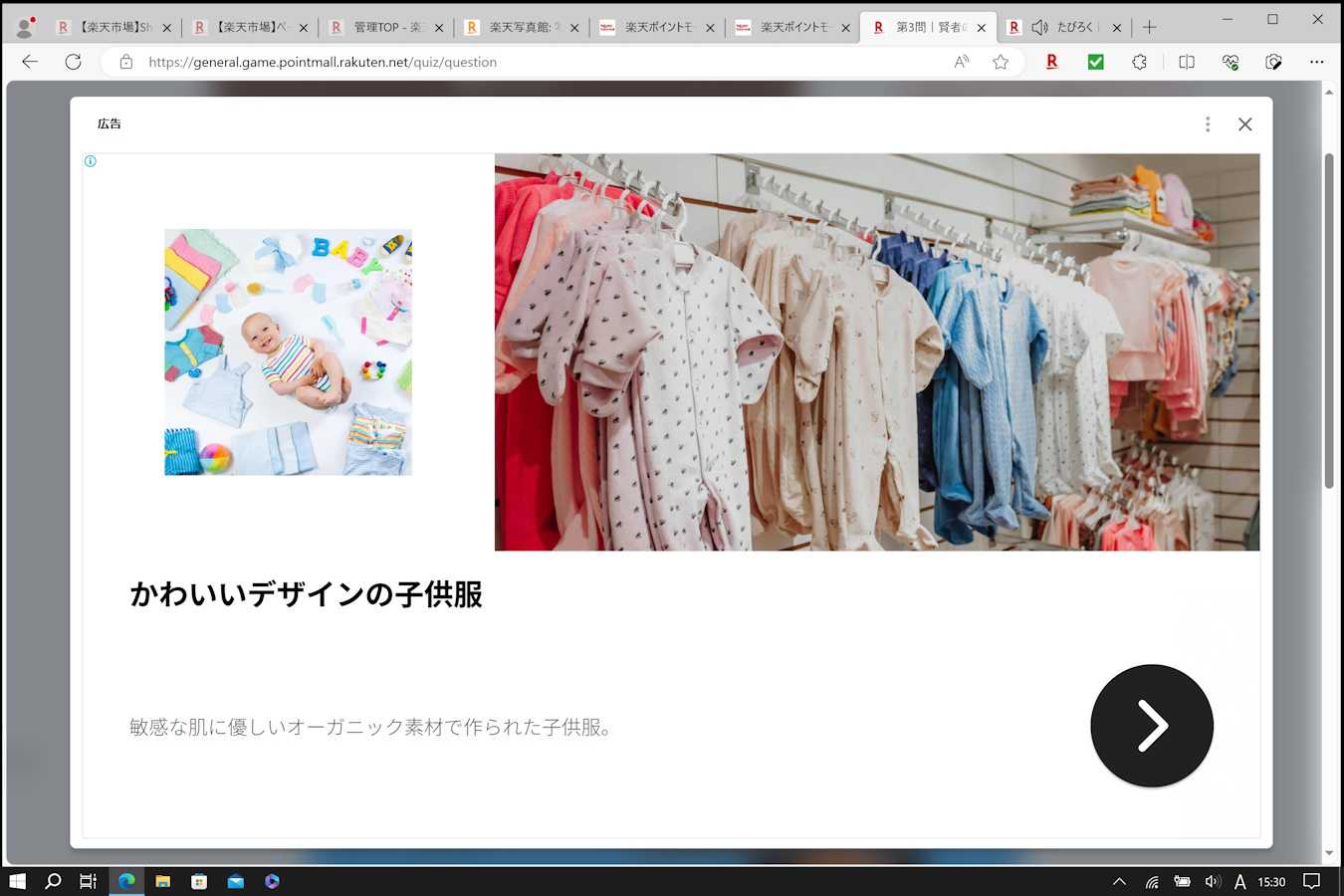
Task: Click the black next-arrow circle button
Action: coord(1151,726)
